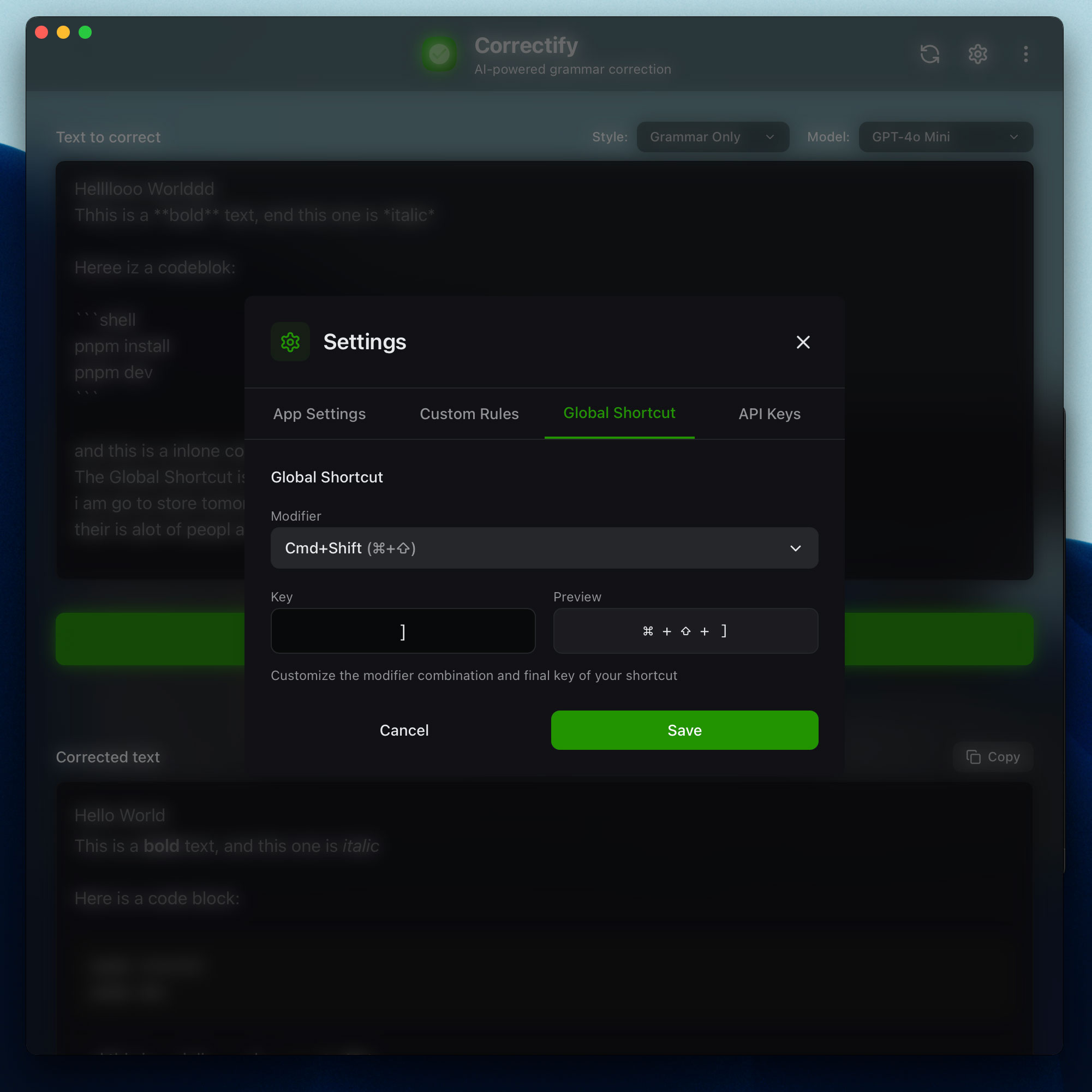Copy corrected text using the Copy icon
Image resolution: width=1092 pixels, height=1092 pixels.
[993, 757]
